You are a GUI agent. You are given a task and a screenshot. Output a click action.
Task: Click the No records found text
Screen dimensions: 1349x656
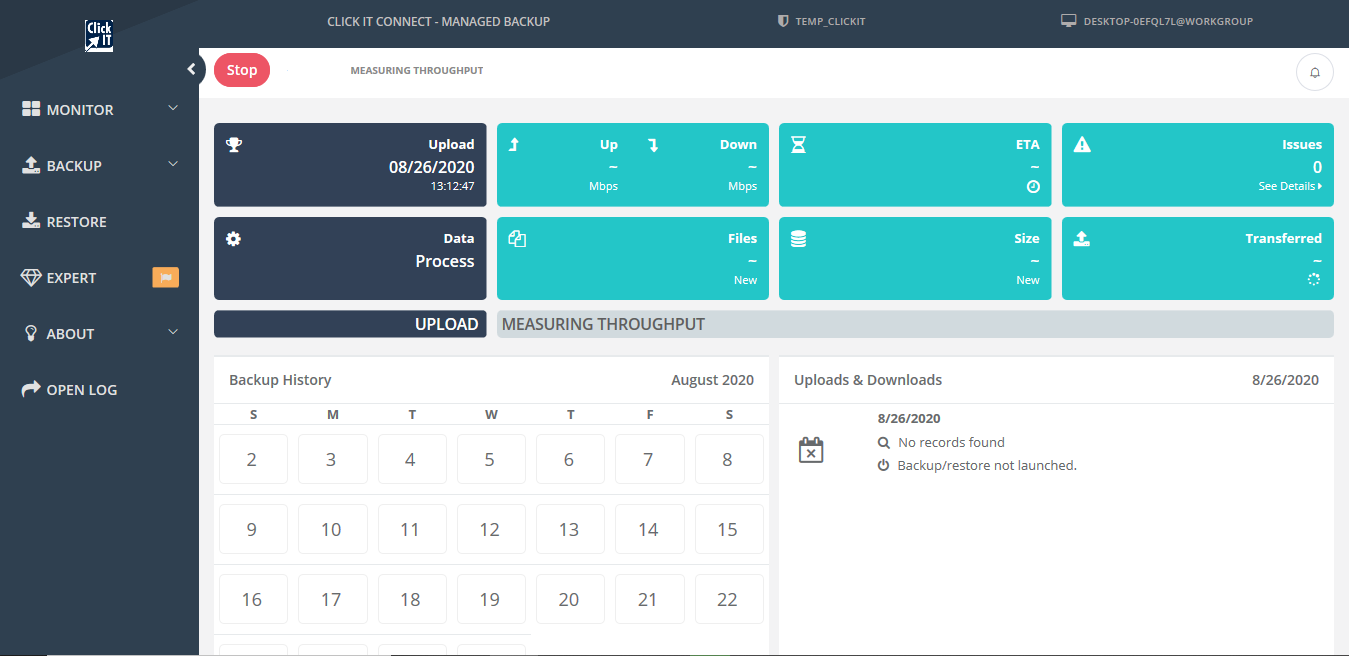(x=951, y=442)
